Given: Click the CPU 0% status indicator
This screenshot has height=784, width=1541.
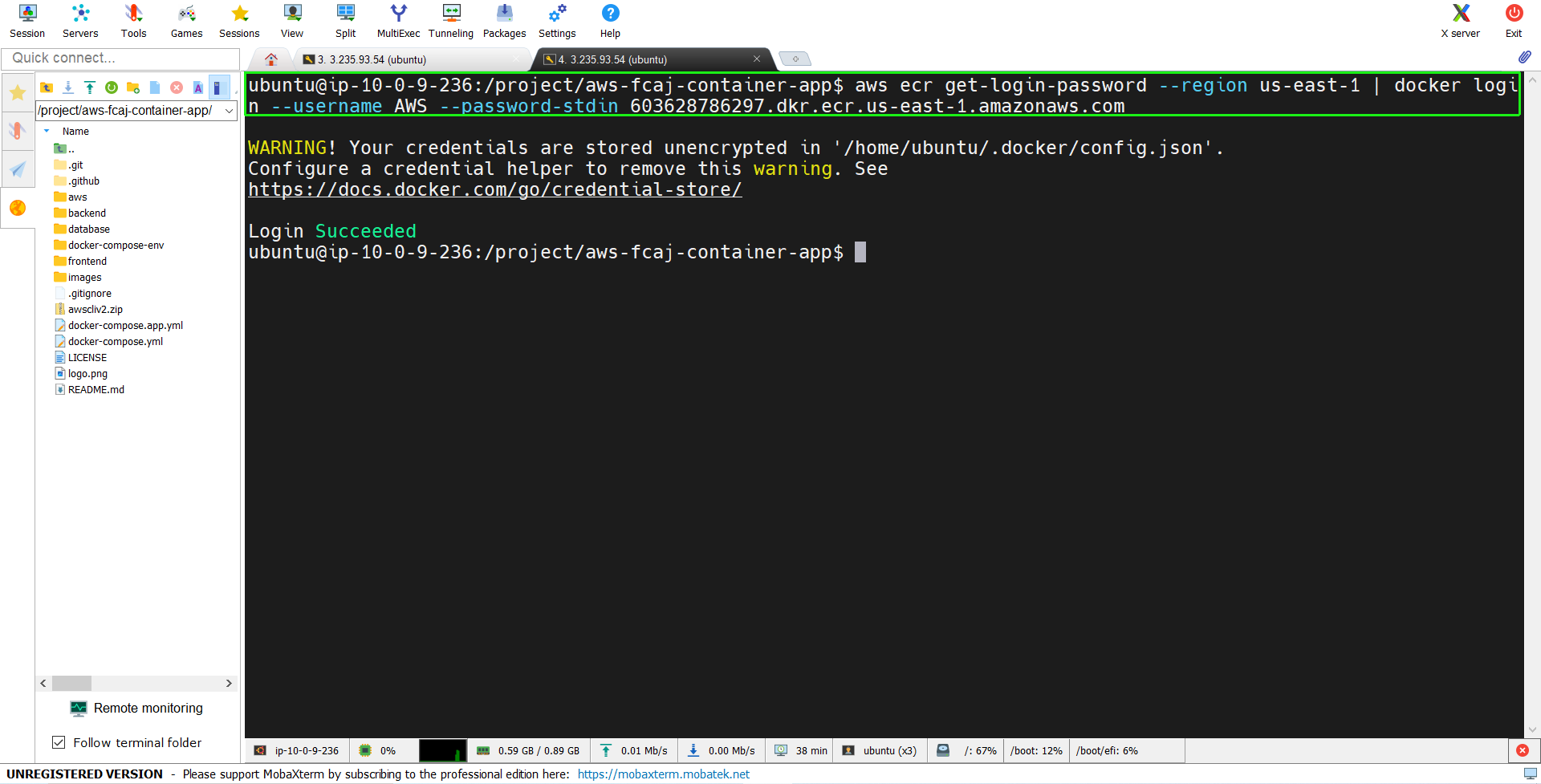Looking at the screenshot, I should 377,750.
